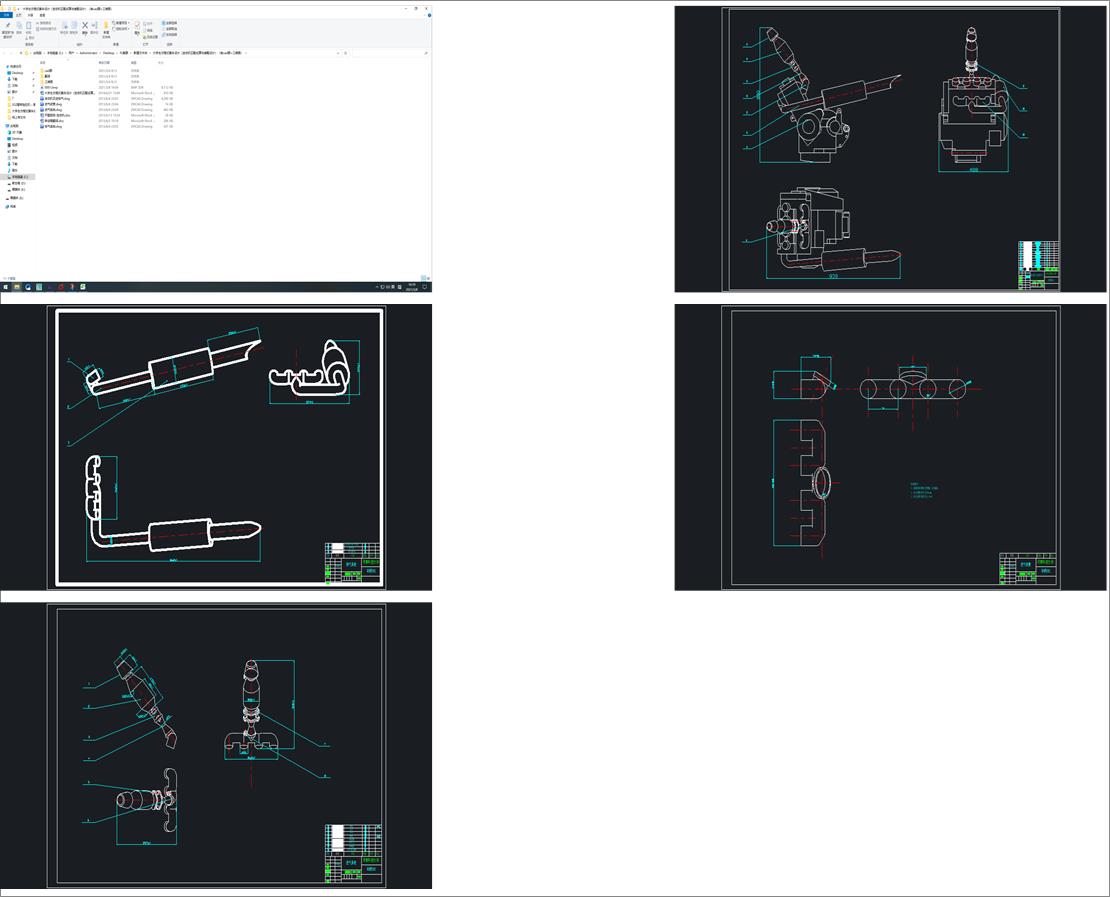Open the manifold part drawing with red centerlines
Viewport: 1110px width, 897px height.
pos(890,447)
